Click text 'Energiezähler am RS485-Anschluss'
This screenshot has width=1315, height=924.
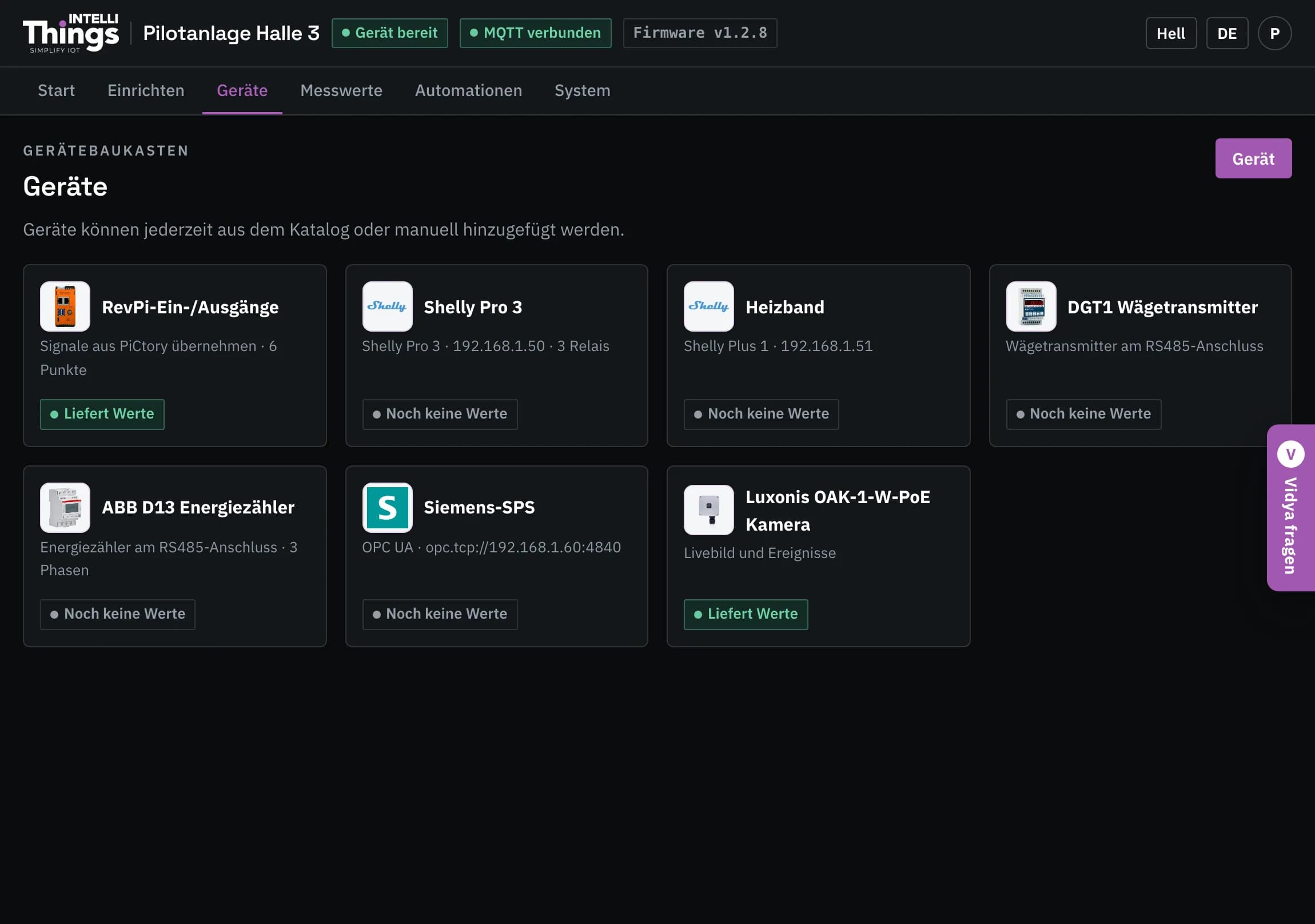158,547
